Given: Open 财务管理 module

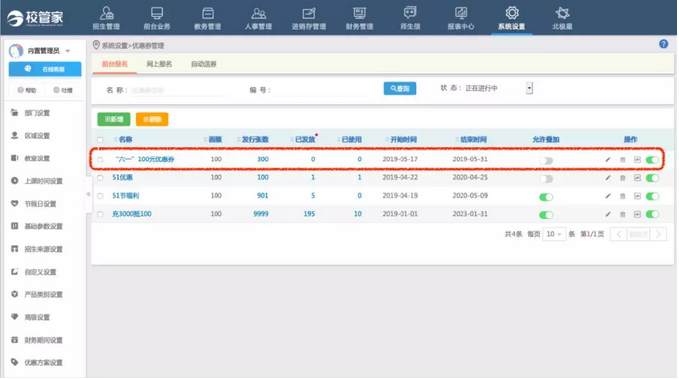Looking at the screenshot, I should coord(359,18).
